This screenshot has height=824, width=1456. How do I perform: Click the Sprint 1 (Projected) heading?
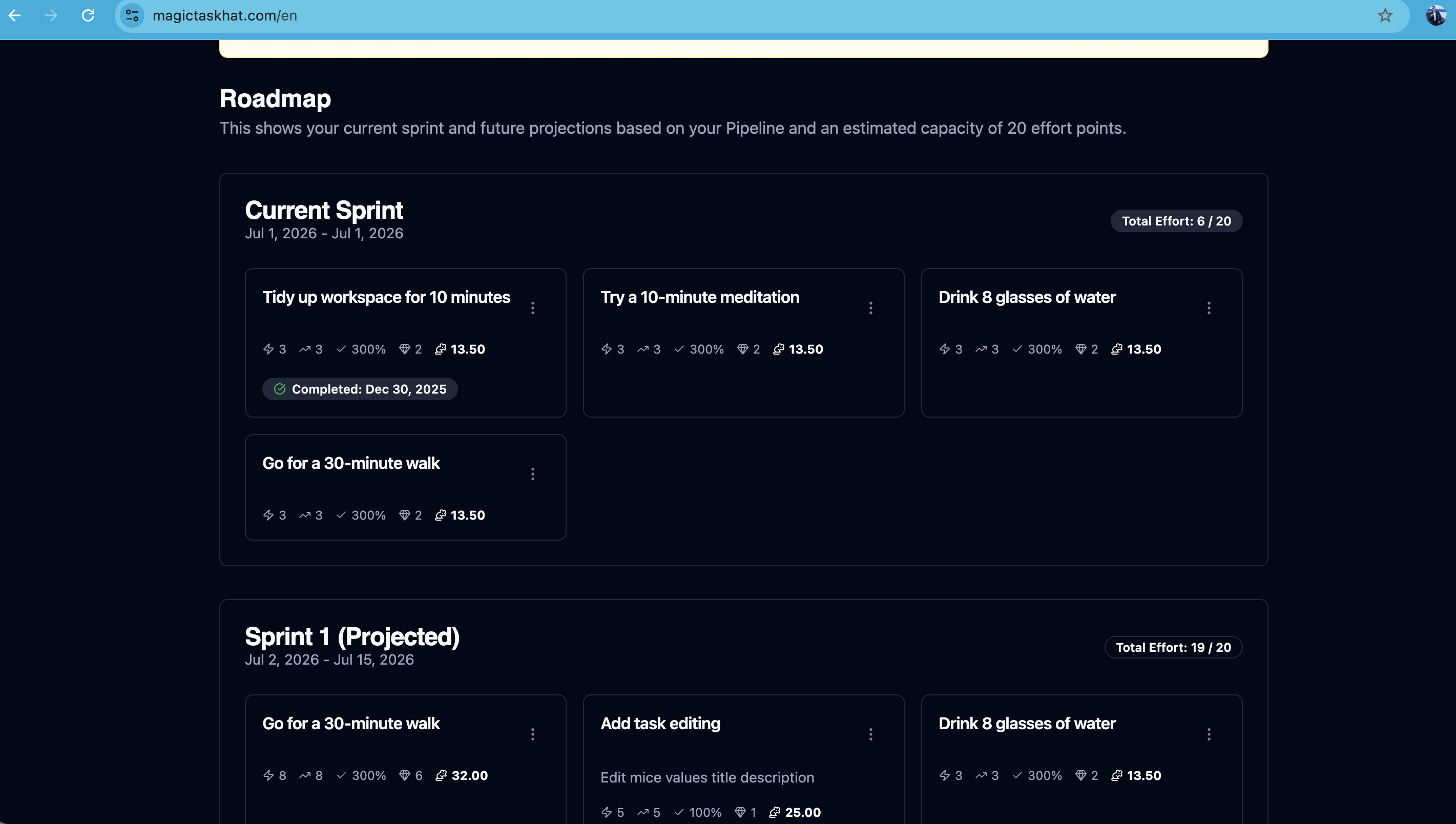352,636
